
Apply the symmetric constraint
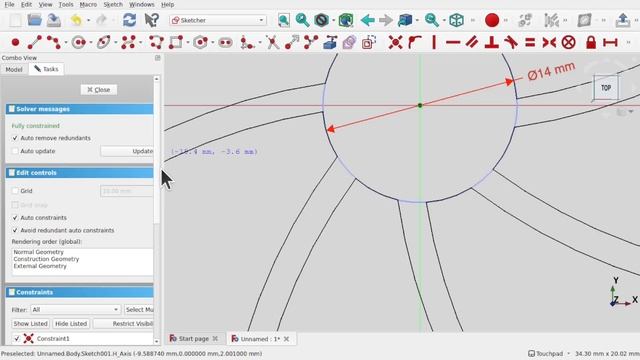coord(549,42)
